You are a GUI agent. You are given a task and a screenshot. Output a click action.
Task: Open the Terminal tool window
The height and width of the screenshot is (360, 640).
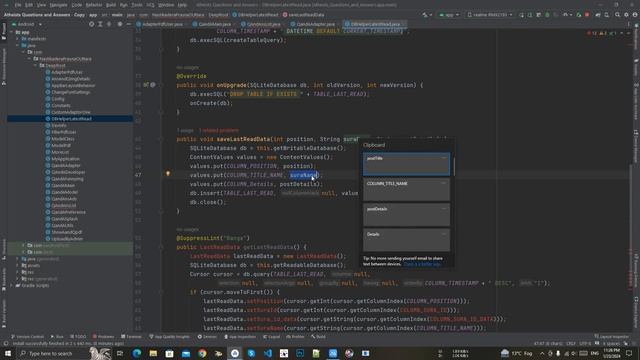(131, 337)
